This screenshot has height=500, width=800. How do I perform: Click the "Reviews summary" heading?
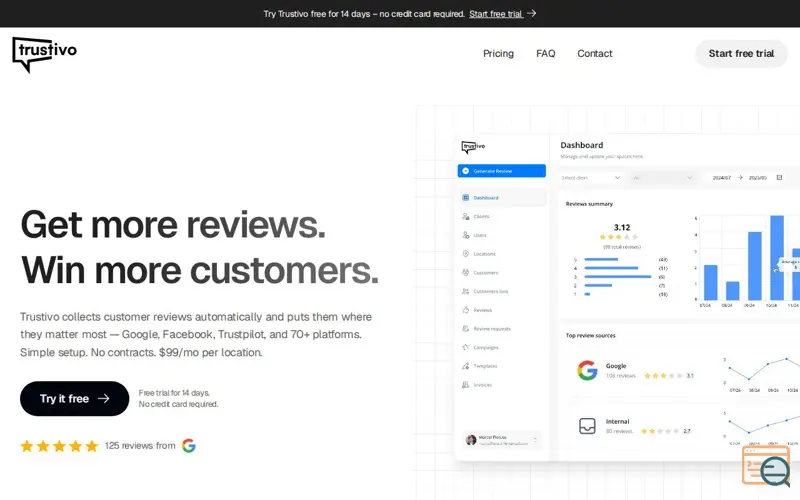589,204
